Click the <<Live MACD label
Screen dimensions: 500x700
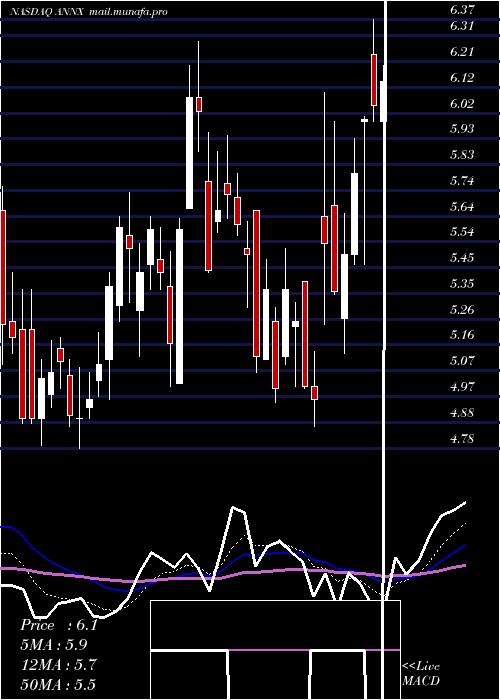[421, 673]
